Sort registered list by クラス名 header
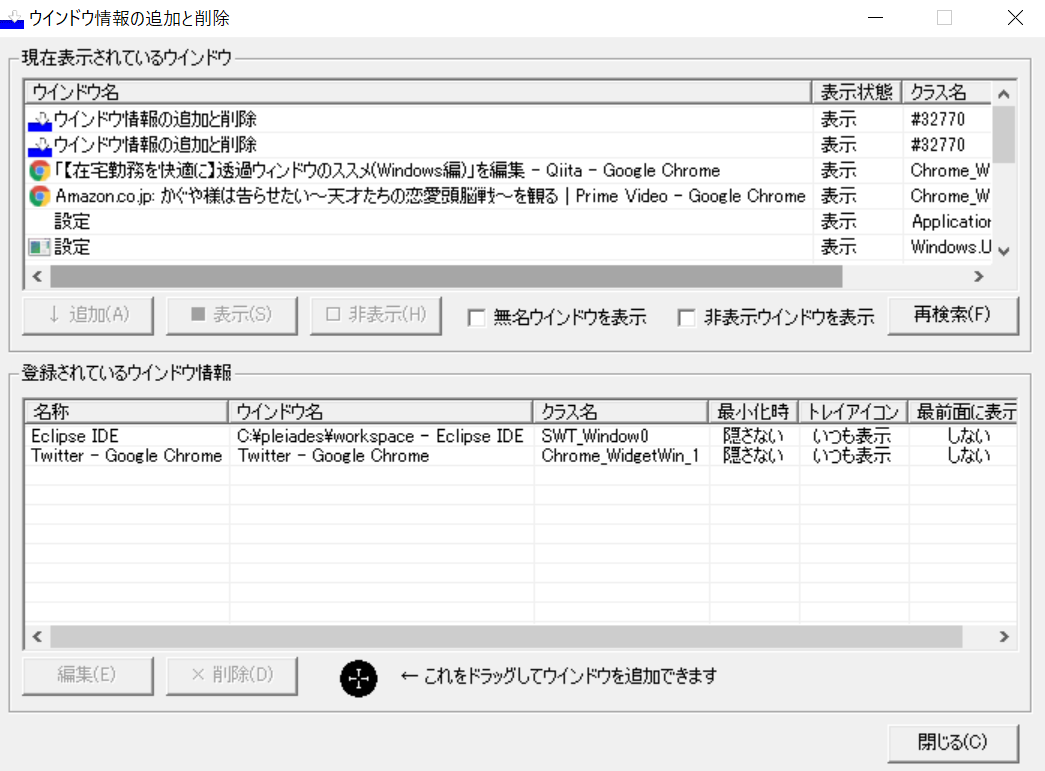This screenshot has height=771, width=1045. [x=620, y=412]
